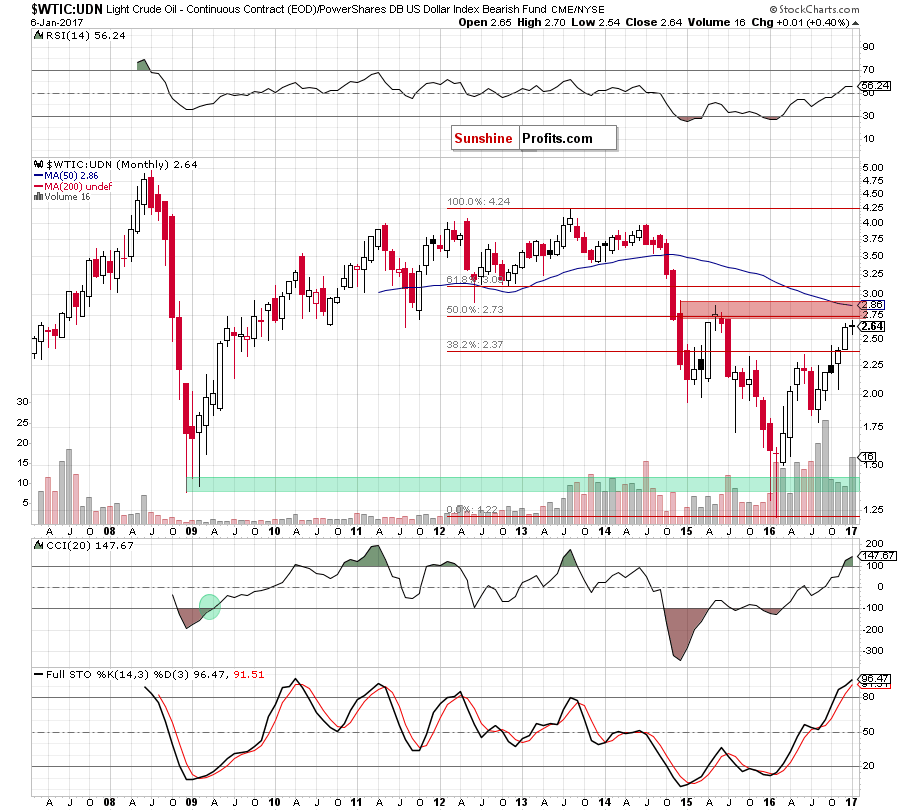Viewport: 900px width, 811px height.
Task: Click the 100.0%: 4.24 Fibonacci label
Action: 478,201
